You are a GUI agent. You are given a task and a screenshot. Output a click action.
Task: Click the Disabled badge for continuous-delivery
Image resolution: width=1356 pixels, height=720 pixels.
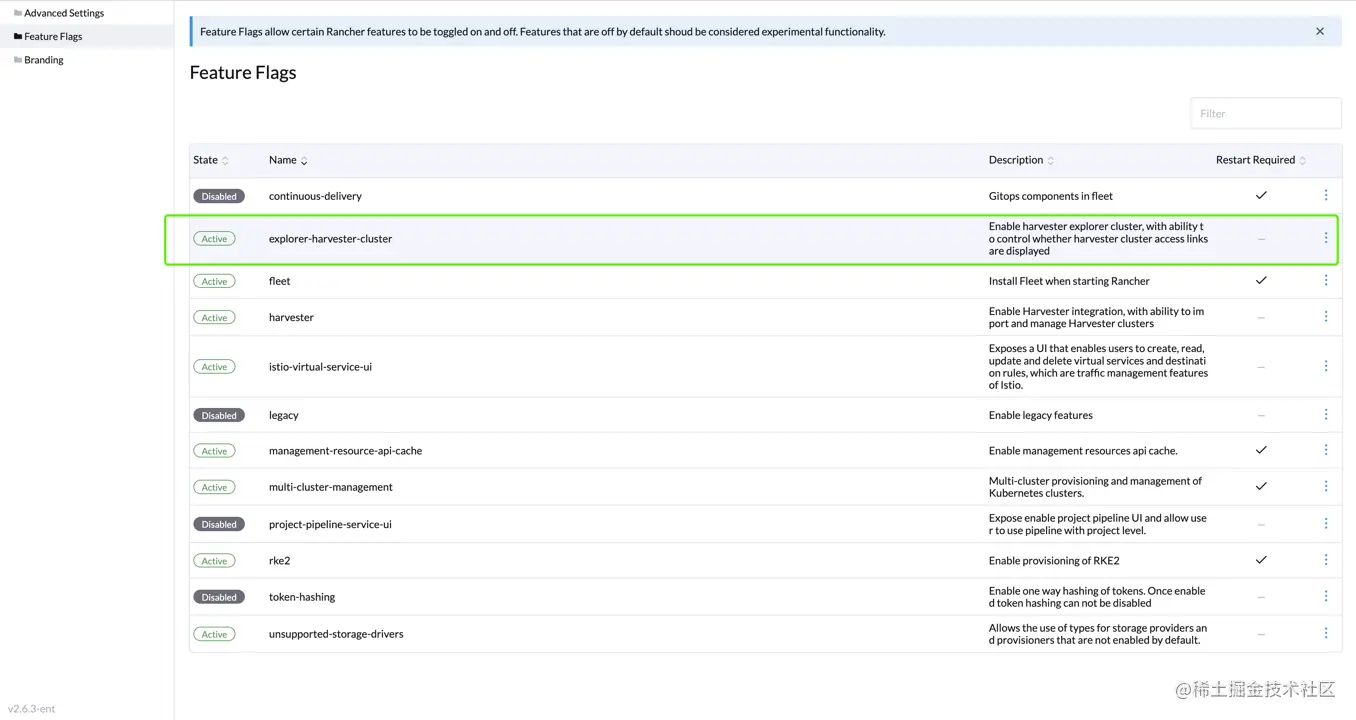click(219, 196)
